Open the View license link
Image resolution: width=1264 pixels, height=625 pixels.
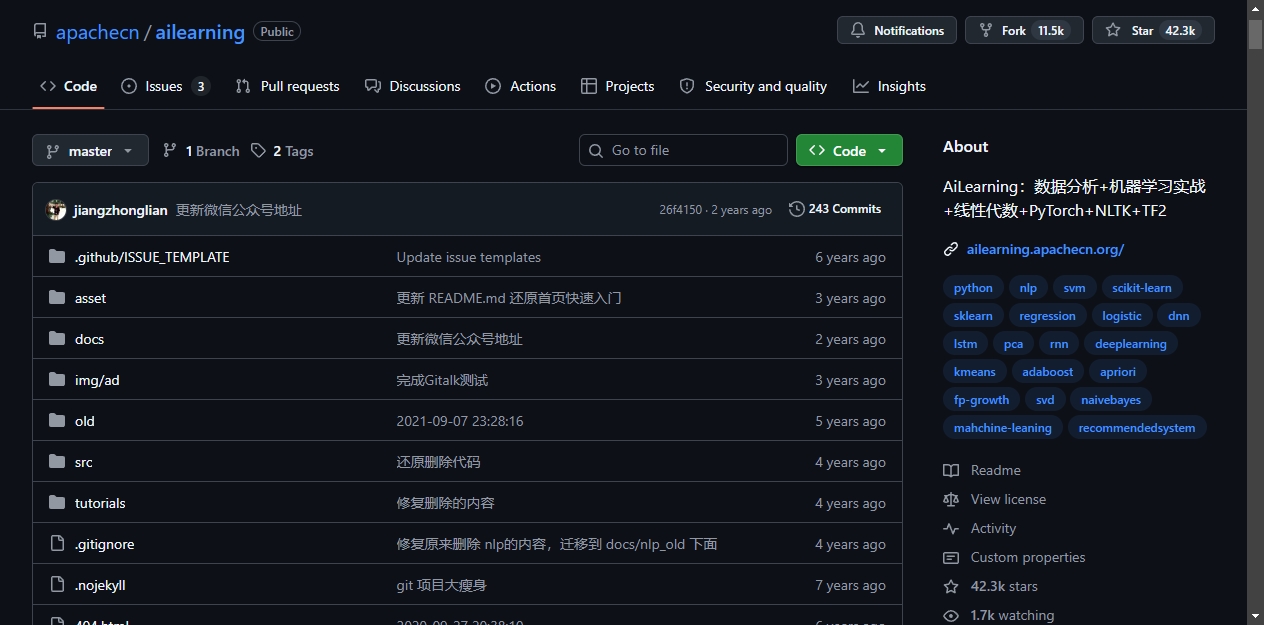[995, 499]
